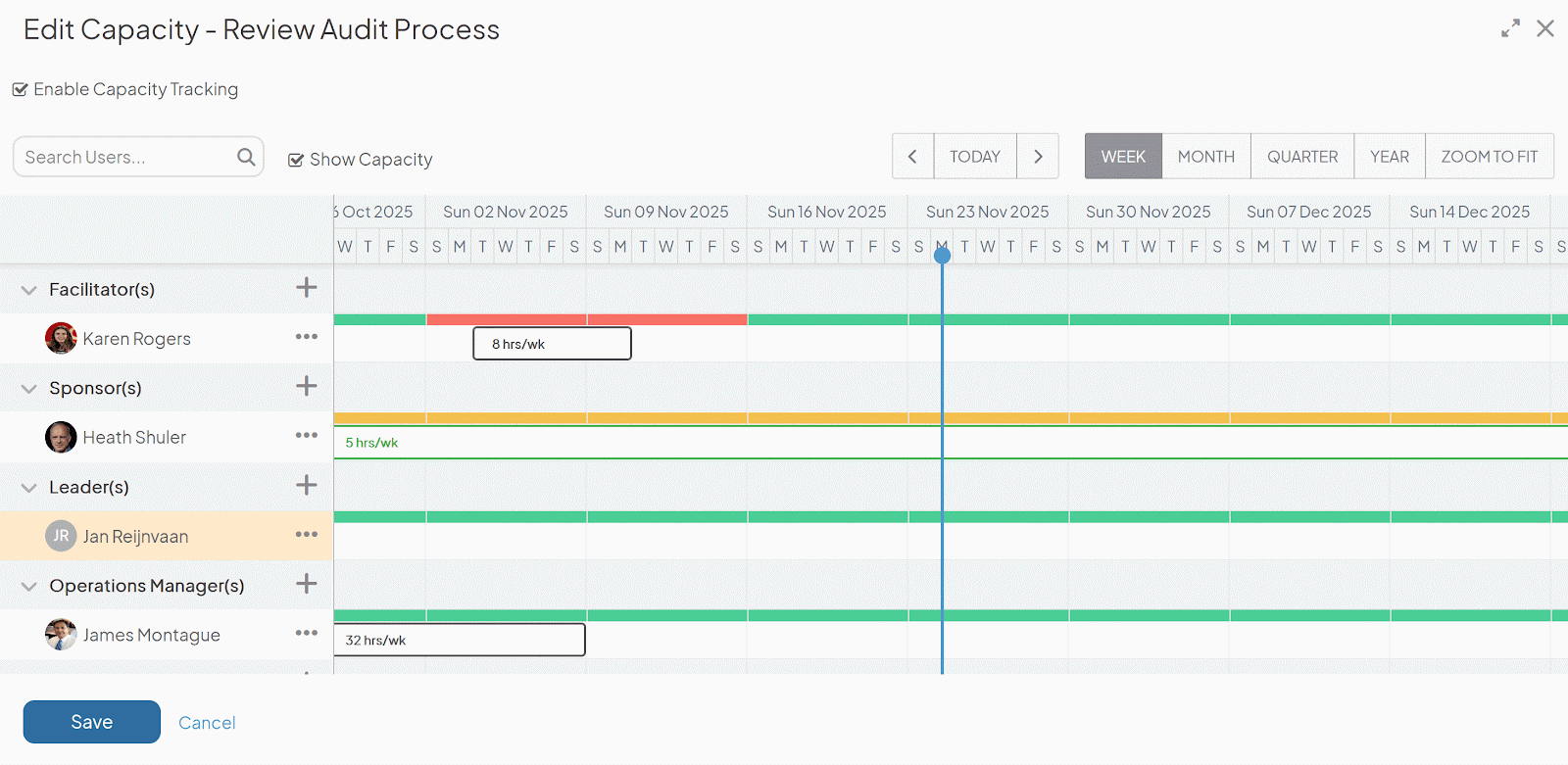Add a Sponsor using the plus icon
This screenshot has height=765, width=1568.
(307, 387)
